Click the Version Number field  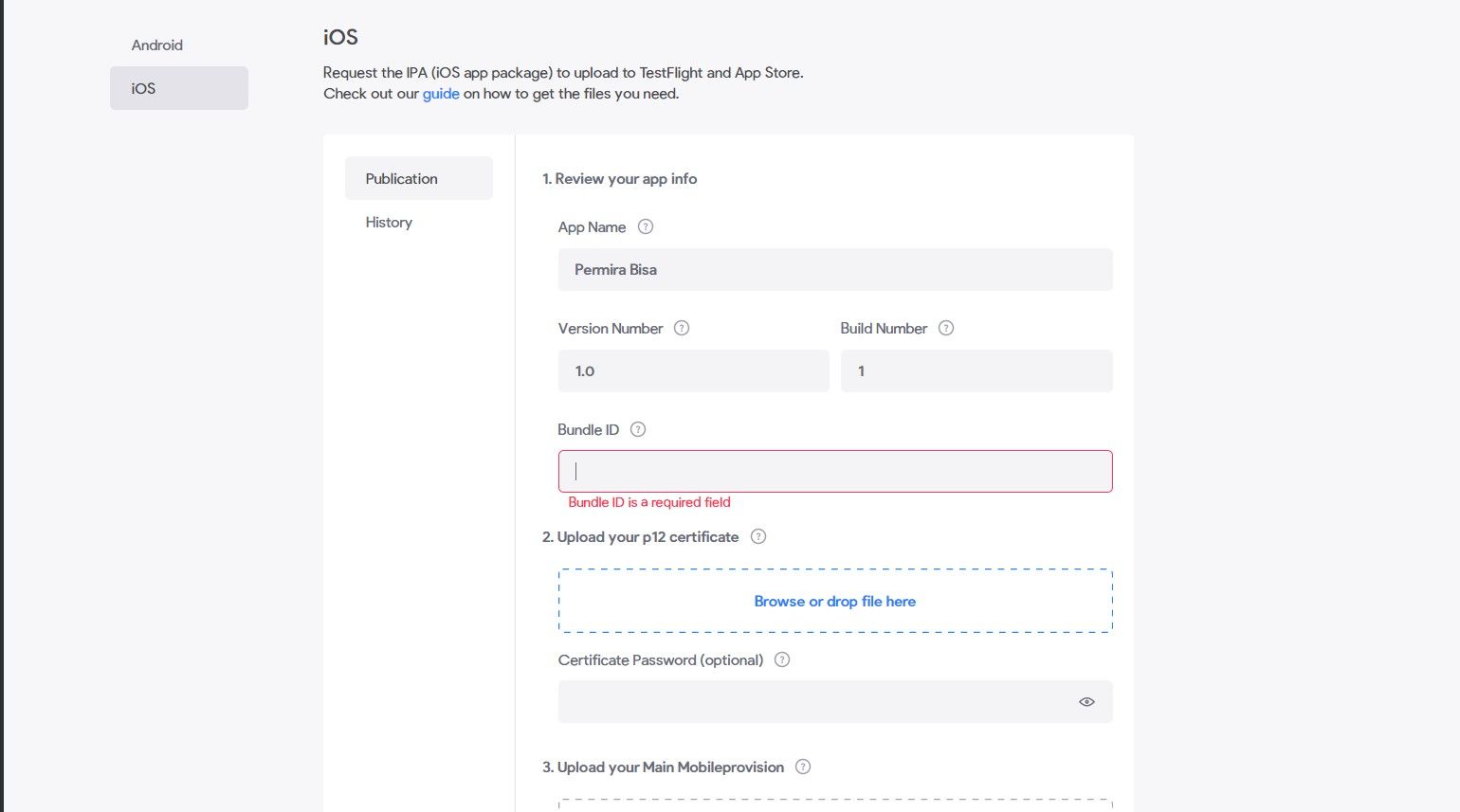(694, 370)
